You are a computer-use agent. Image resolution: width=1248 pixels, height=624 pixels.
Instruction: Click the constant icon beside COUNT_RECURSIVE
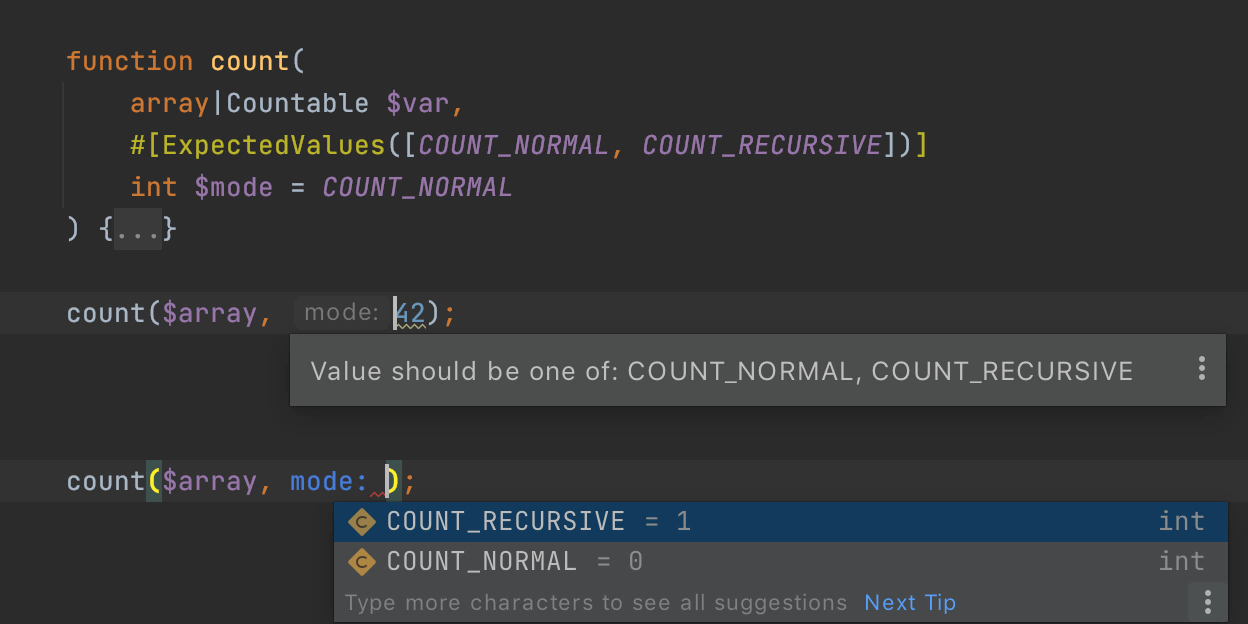[360, 522]
